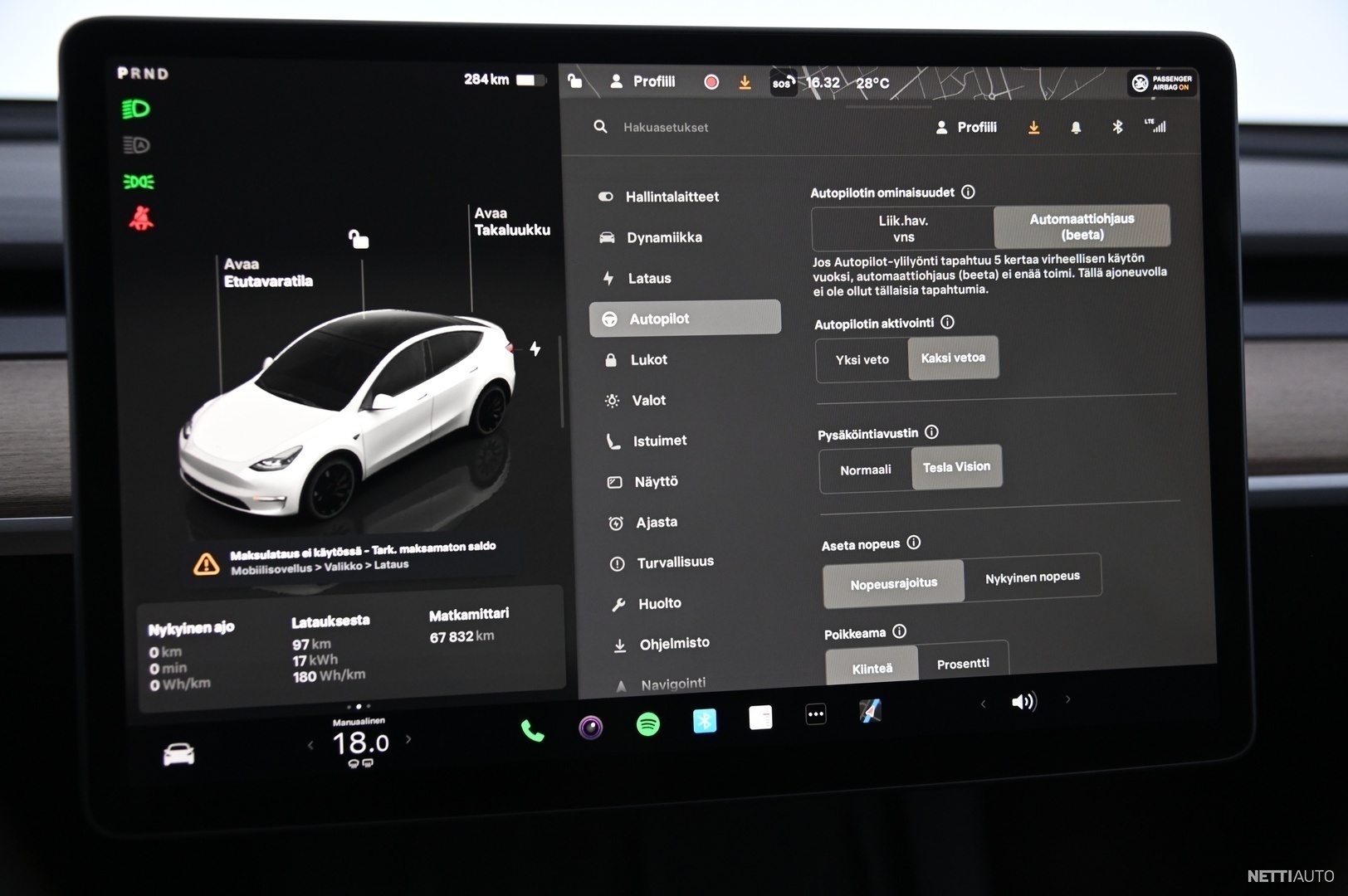Viewport: 1348px width, 896px height.
Task: Open the all apps three-dots menu
Action: pyautogui.click(x=816, y=714)
